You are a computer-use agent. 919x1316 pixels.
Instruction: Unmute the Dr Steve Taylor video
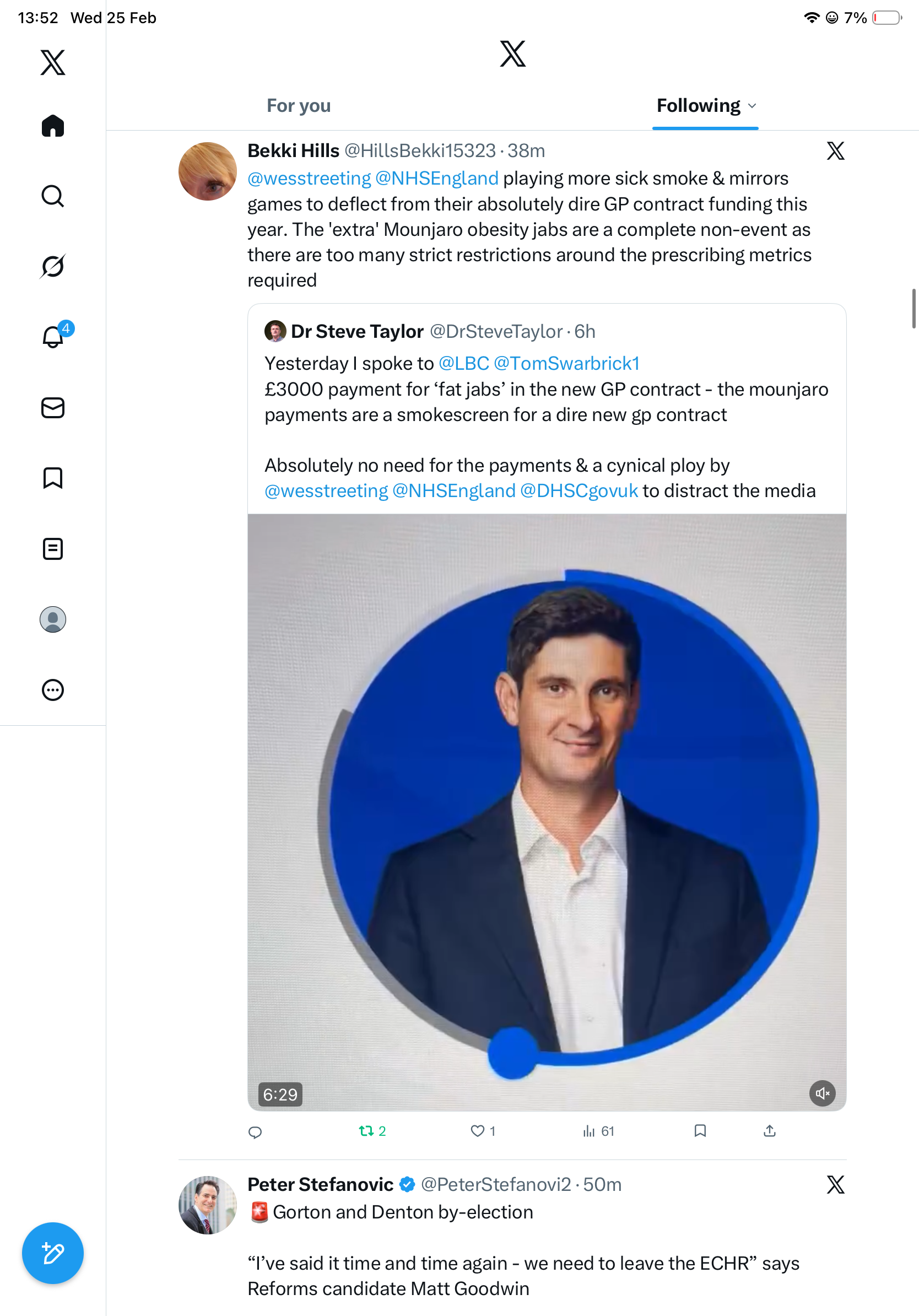822,1093
